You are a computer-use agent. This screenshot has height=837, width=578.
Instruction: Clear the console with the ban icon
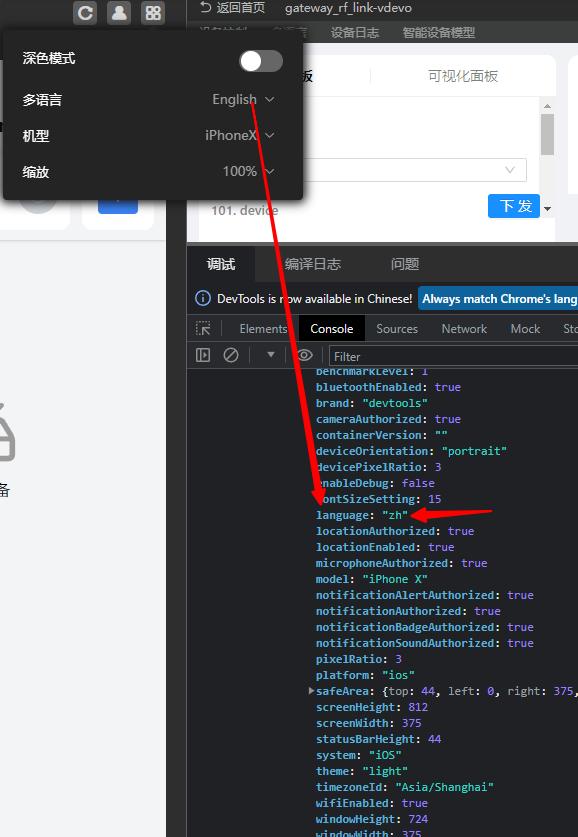231,355
